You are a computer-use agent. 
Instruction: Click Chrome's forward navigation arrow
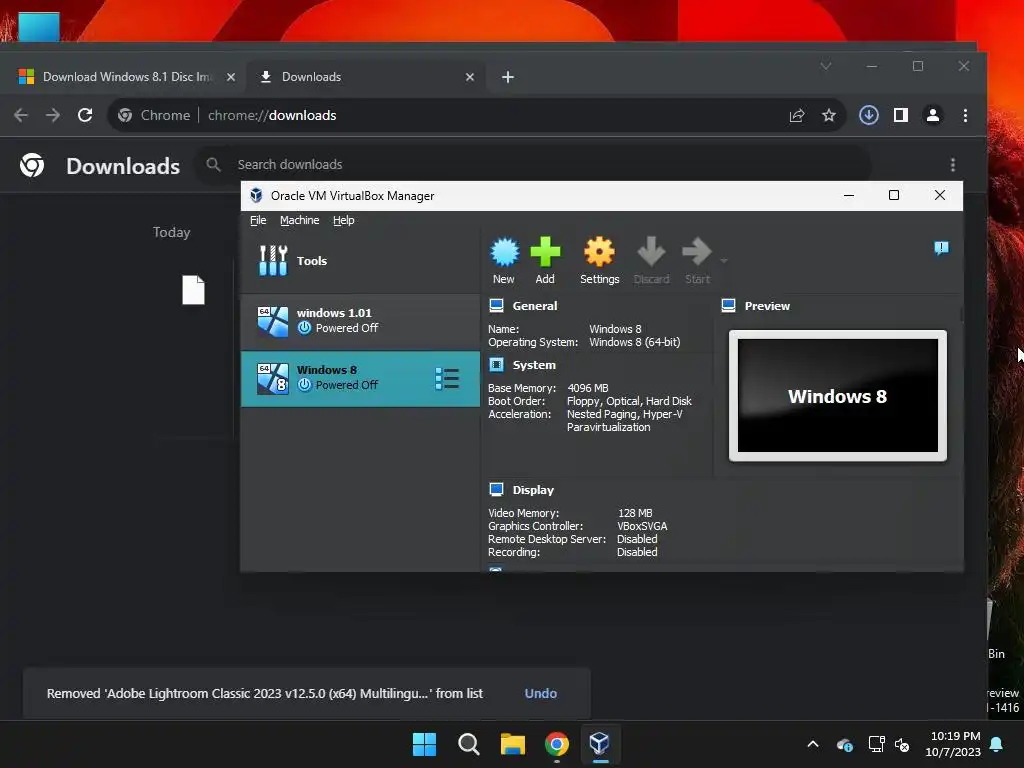pos(53,116)
